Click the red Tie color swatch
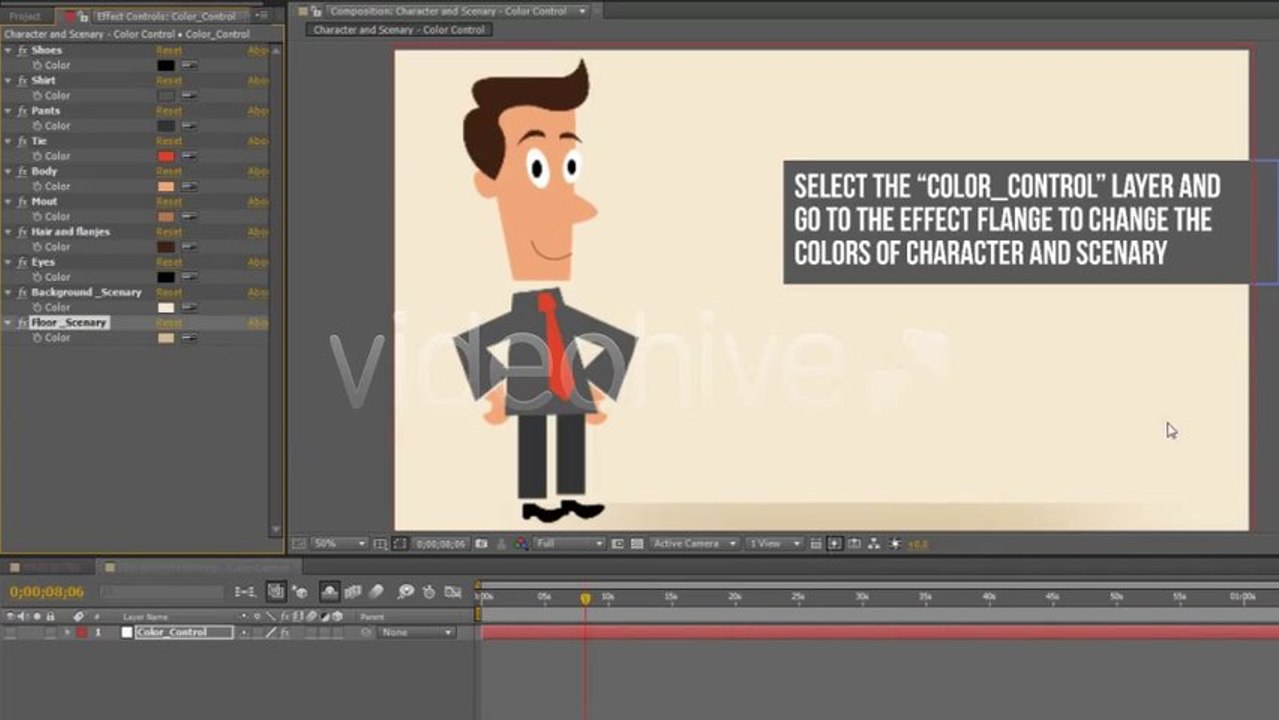 pyautogui.click(x=166, y=156)
